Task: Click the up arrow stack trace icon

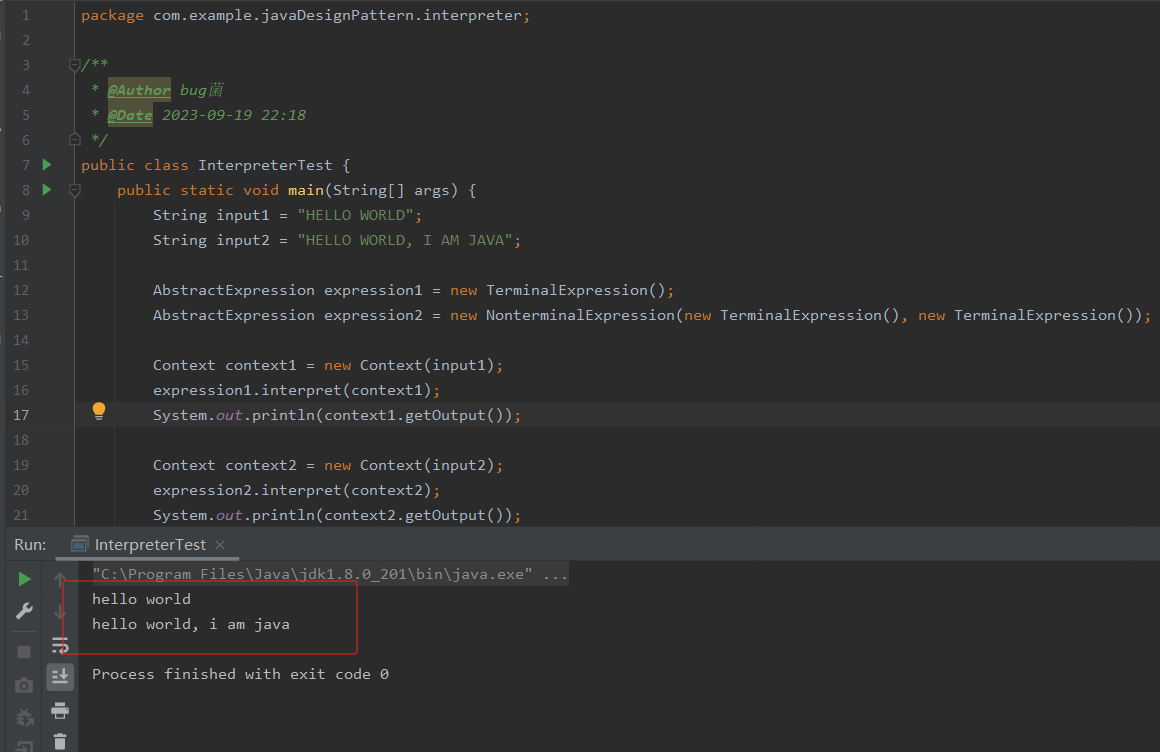Action: point(60,579)
